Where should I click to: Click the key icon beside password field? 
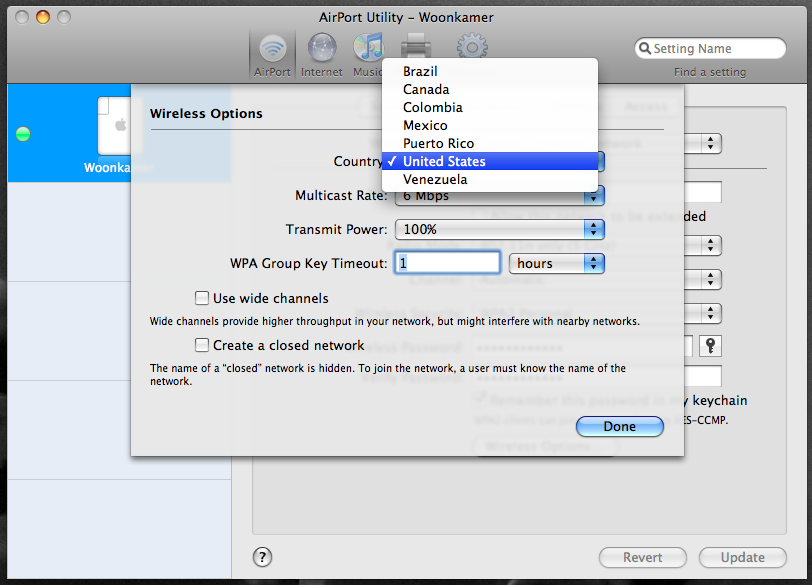(x=710, y=346)
